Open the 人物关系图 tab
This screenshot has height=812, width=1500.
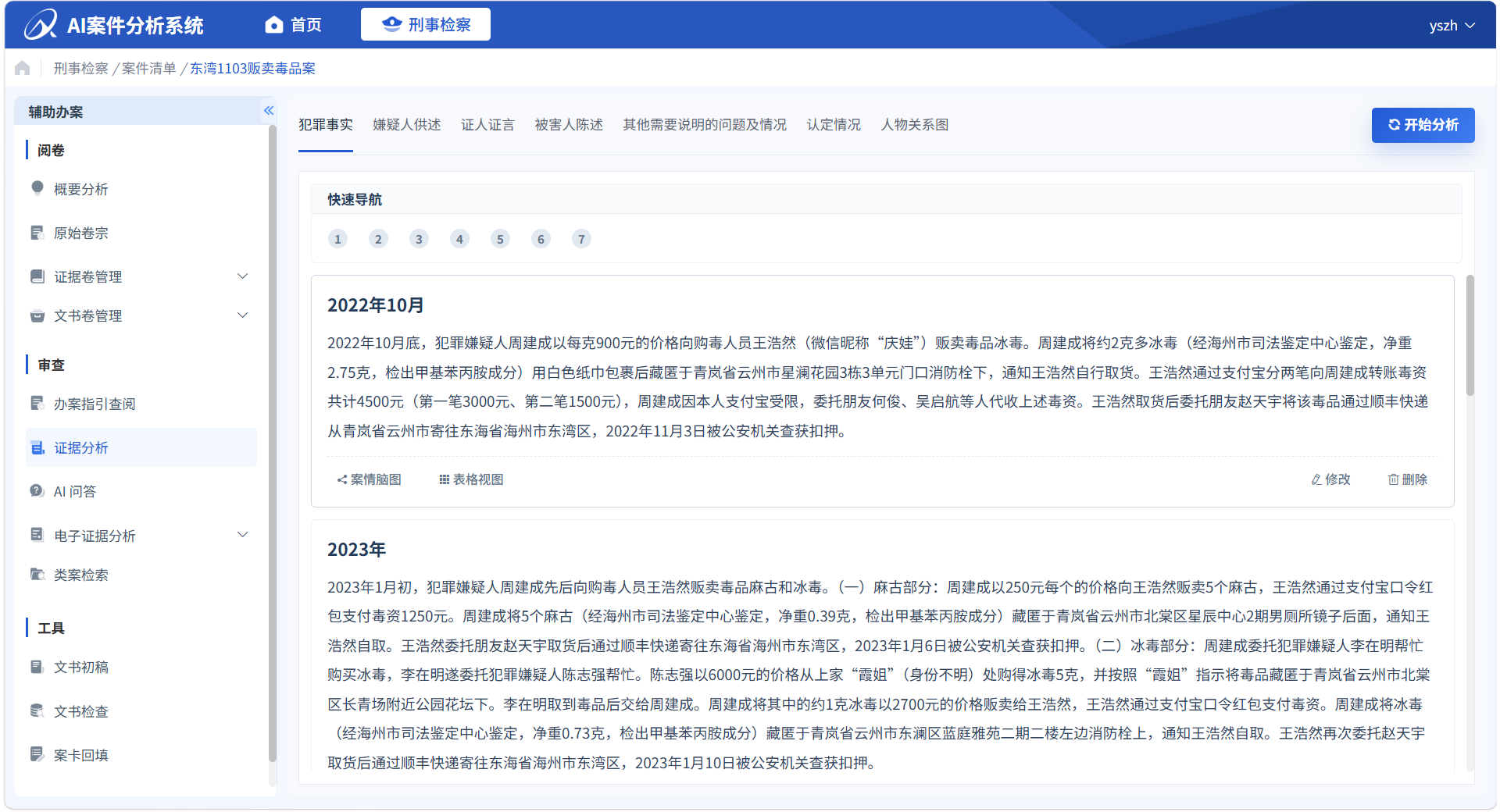coord(915,125)
